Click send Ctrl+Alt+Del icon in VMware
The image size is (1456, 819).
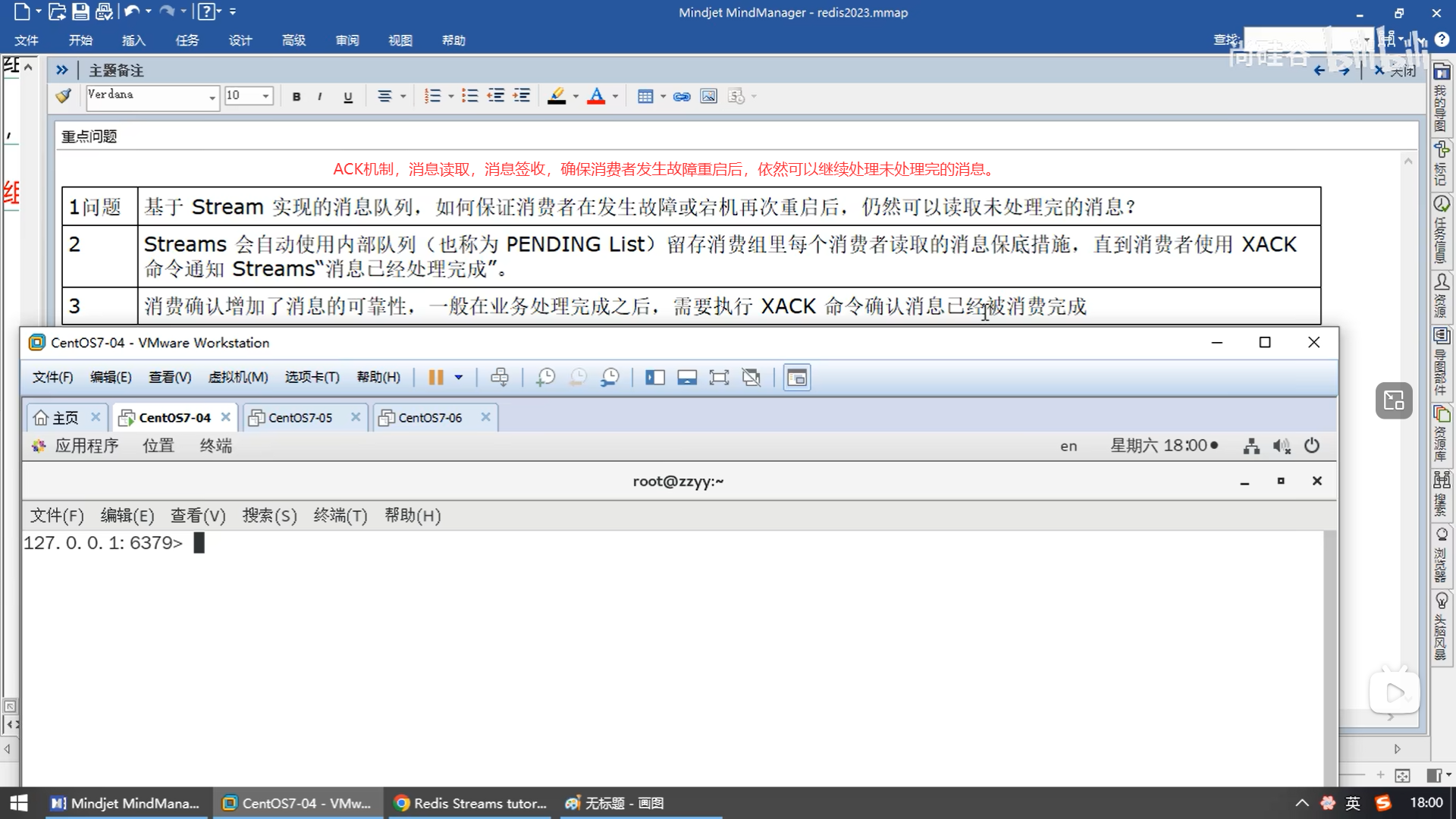499,378
